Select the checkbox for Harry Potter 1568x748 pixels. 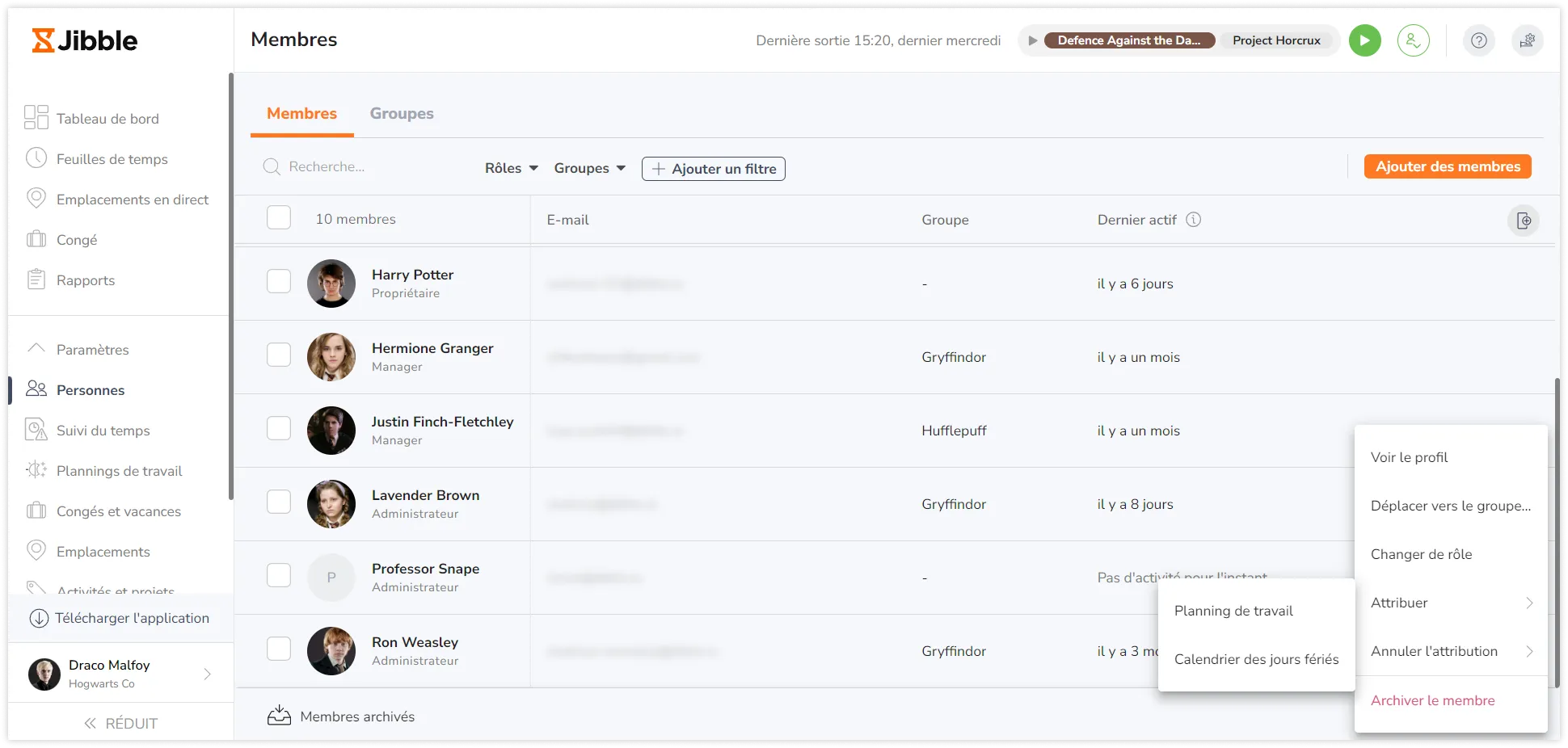(279, 281)
